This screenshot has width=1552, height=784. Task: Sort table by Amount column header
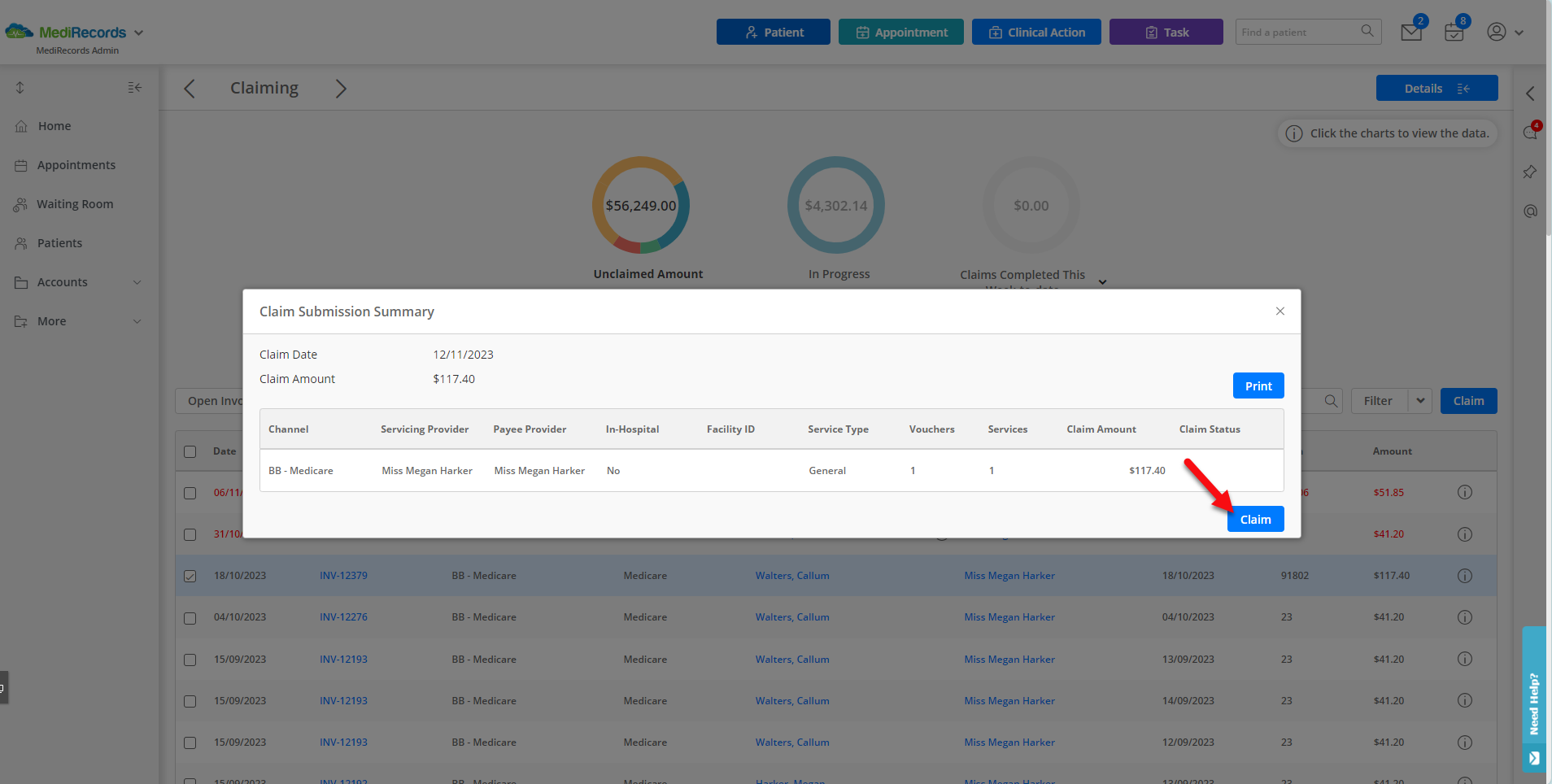tap(1392, 451)
